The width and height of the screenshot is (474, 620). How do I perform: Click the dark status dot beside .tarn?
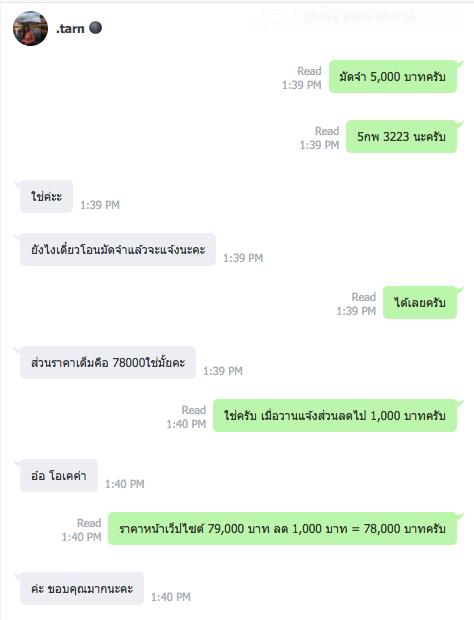pyautogui.click(x=95, y=28)
